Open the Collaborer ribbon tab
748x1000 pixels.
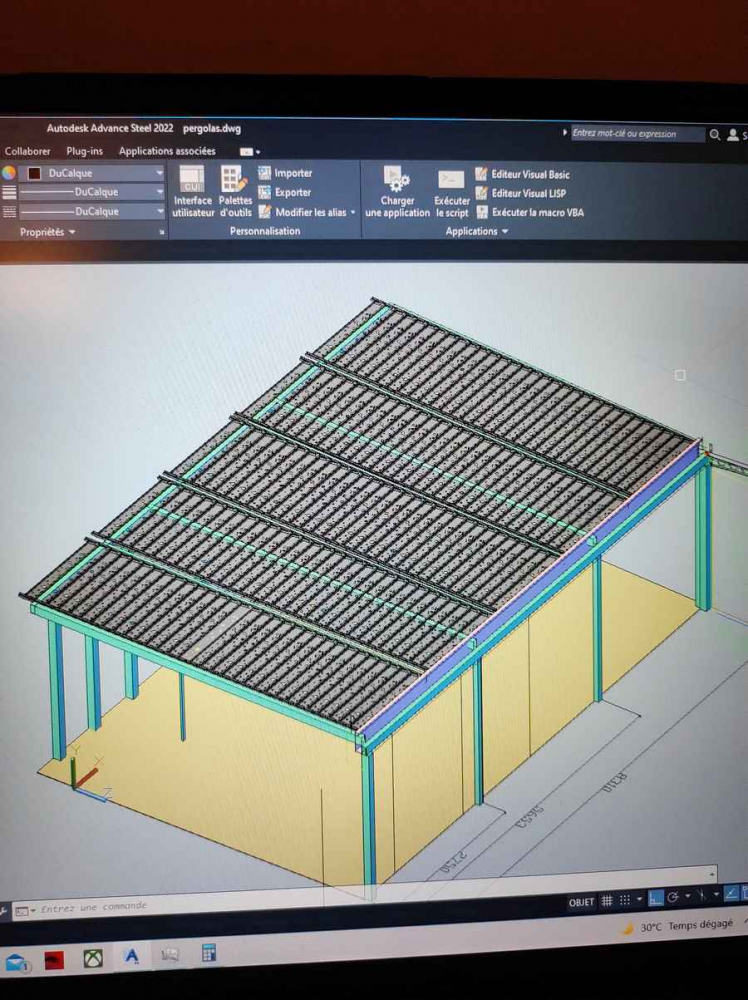click(x=27, y=151)
